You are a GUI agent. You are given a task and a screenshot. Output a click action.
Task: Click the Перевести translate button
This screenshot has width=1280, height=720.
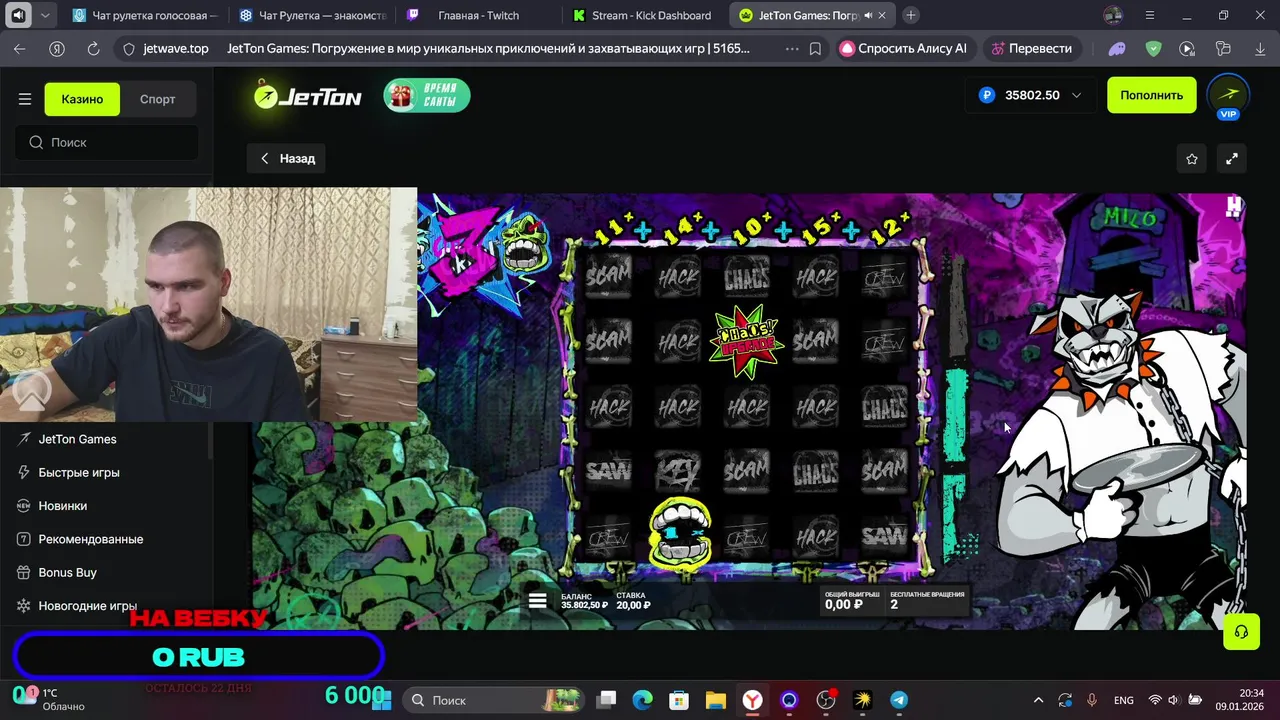(1031, 48)
